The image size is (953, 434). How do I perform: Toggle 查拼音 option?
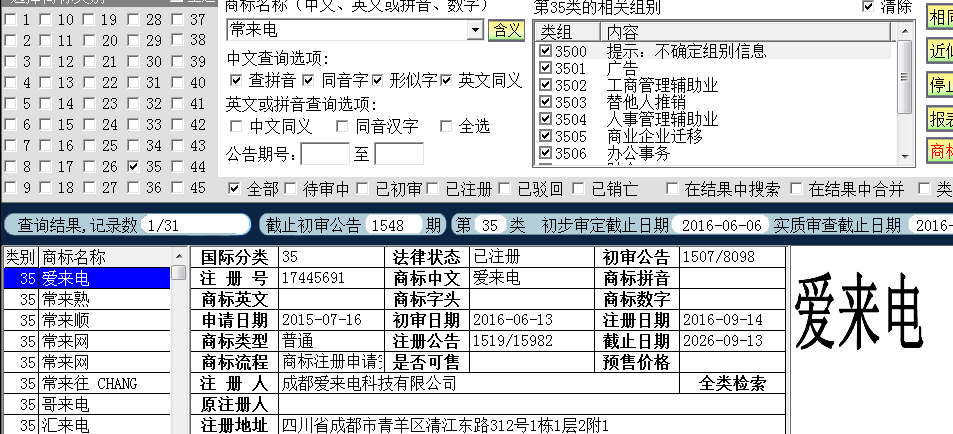tap(236, 80)
